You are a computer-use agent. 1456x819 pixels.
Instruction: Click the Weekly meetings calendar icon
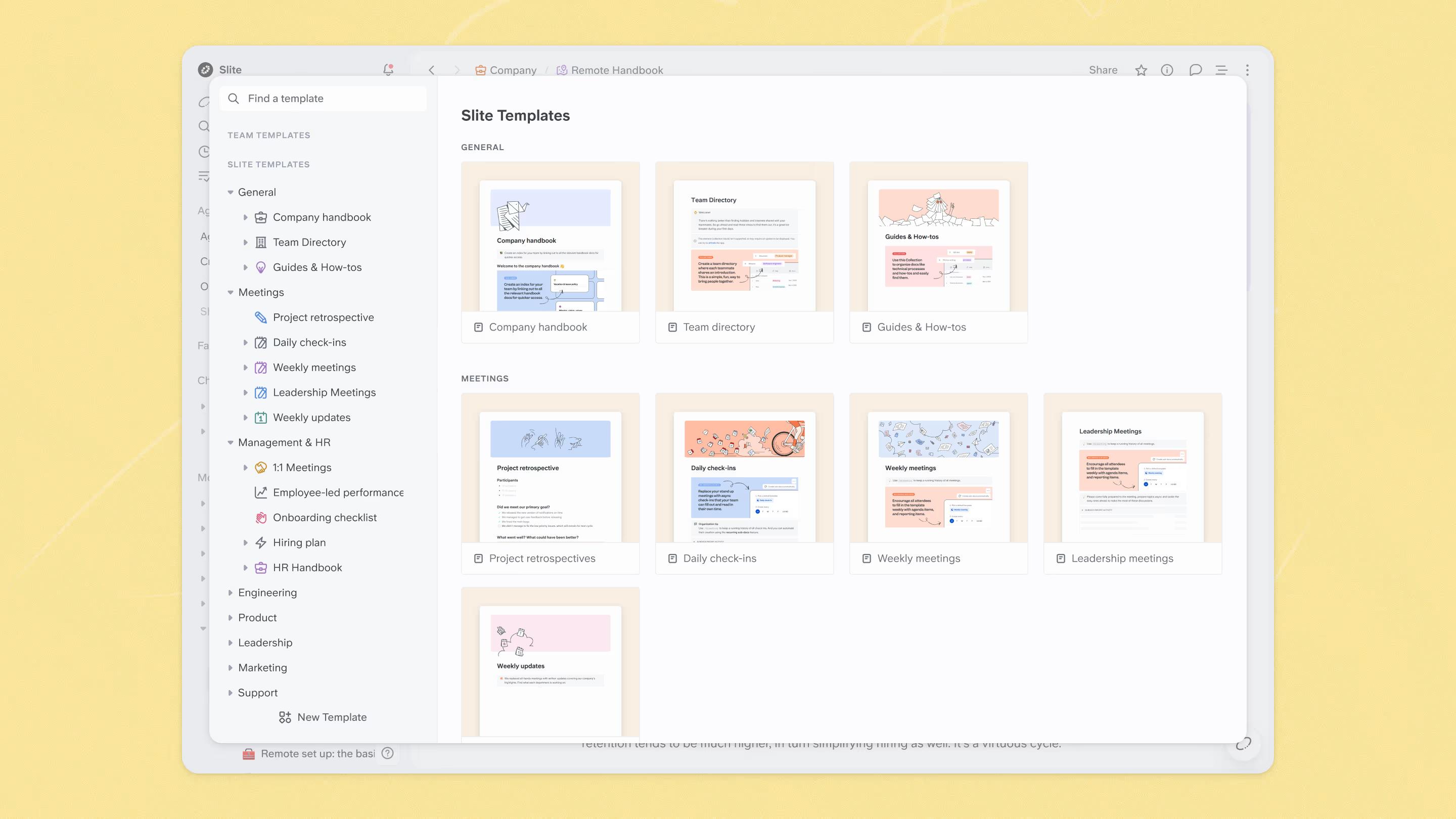tap(260, 368)
